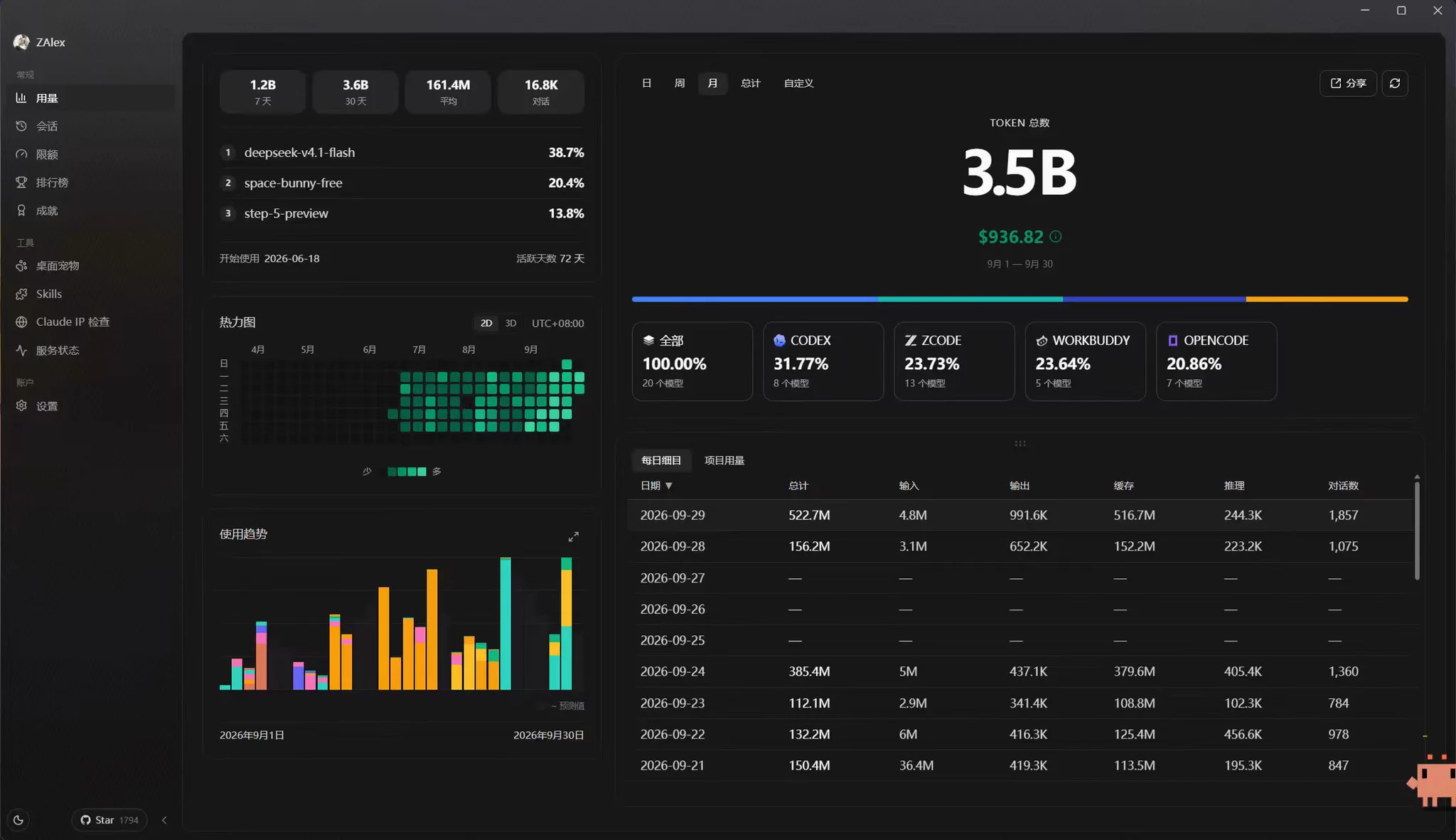Open the 桌面宠物 paw icon
This screenshot has width=1456, height=840.
[x=21, y=265]
